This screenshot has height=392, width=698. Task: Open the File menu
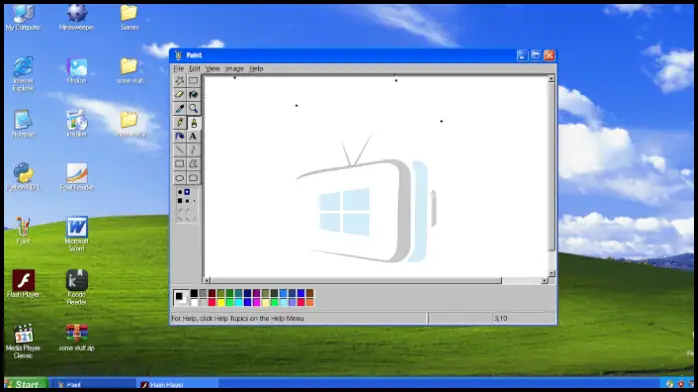pos(179,69)
